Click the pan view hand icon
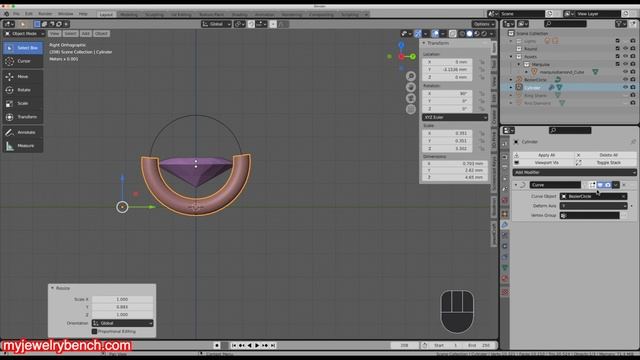This screenshot has height=360, width=640. point(411,87)
